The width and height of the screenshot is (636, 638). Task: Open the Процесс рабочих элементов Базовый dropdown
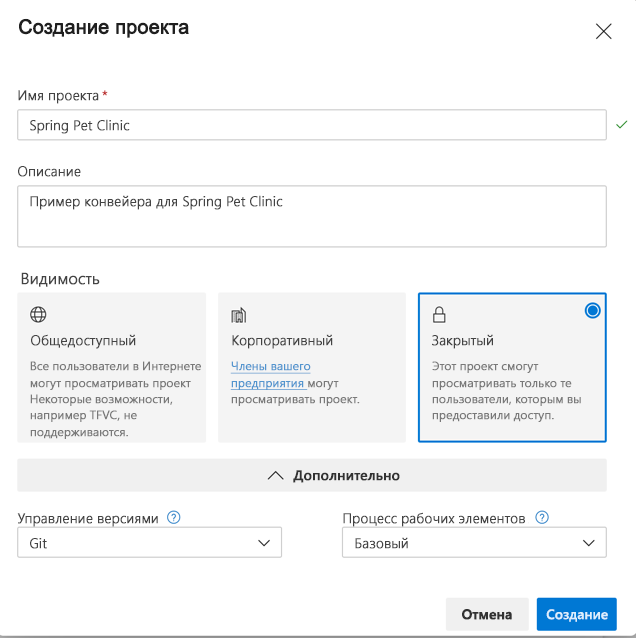(474, 542)
